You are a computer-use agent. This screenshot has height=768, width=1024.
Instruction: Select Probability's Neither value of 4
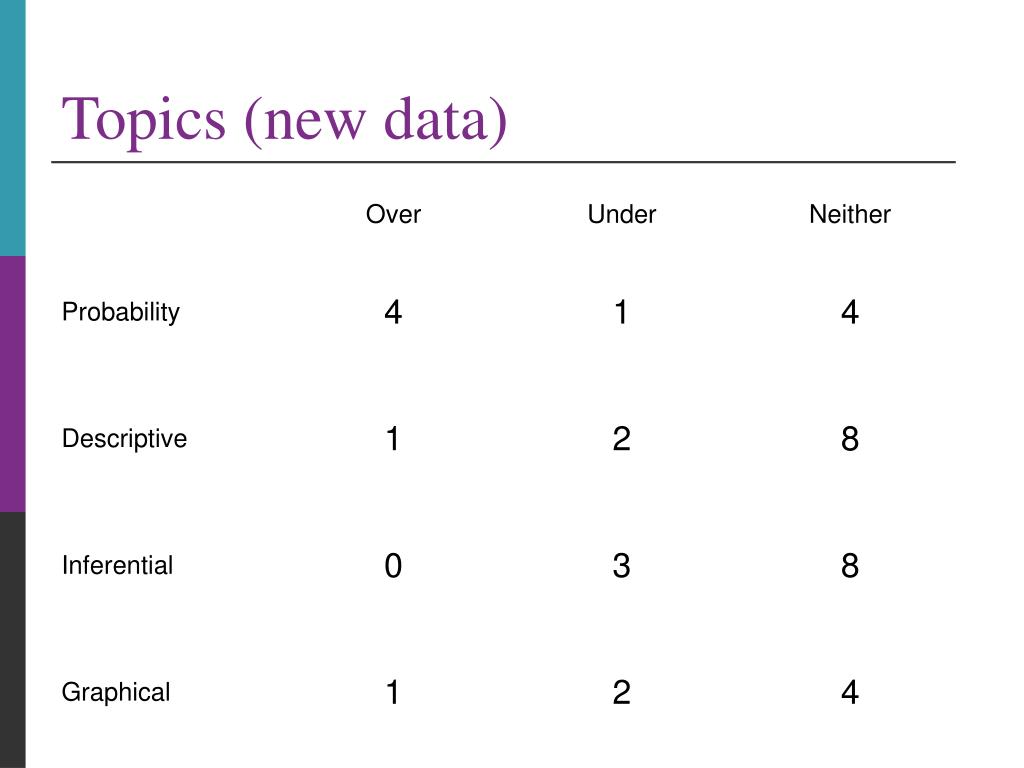850,312
